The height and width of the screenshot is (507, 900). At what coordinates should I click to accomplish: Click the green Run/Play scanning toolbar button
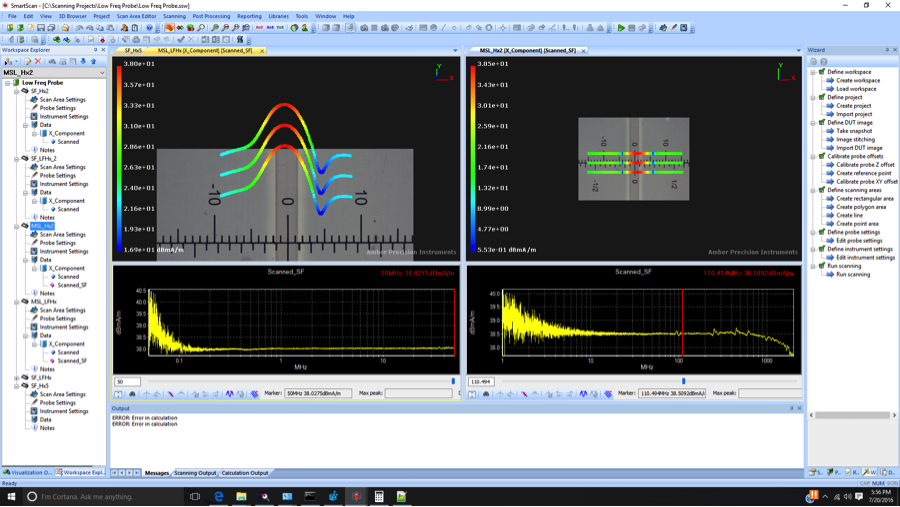[x=621, y=28]
